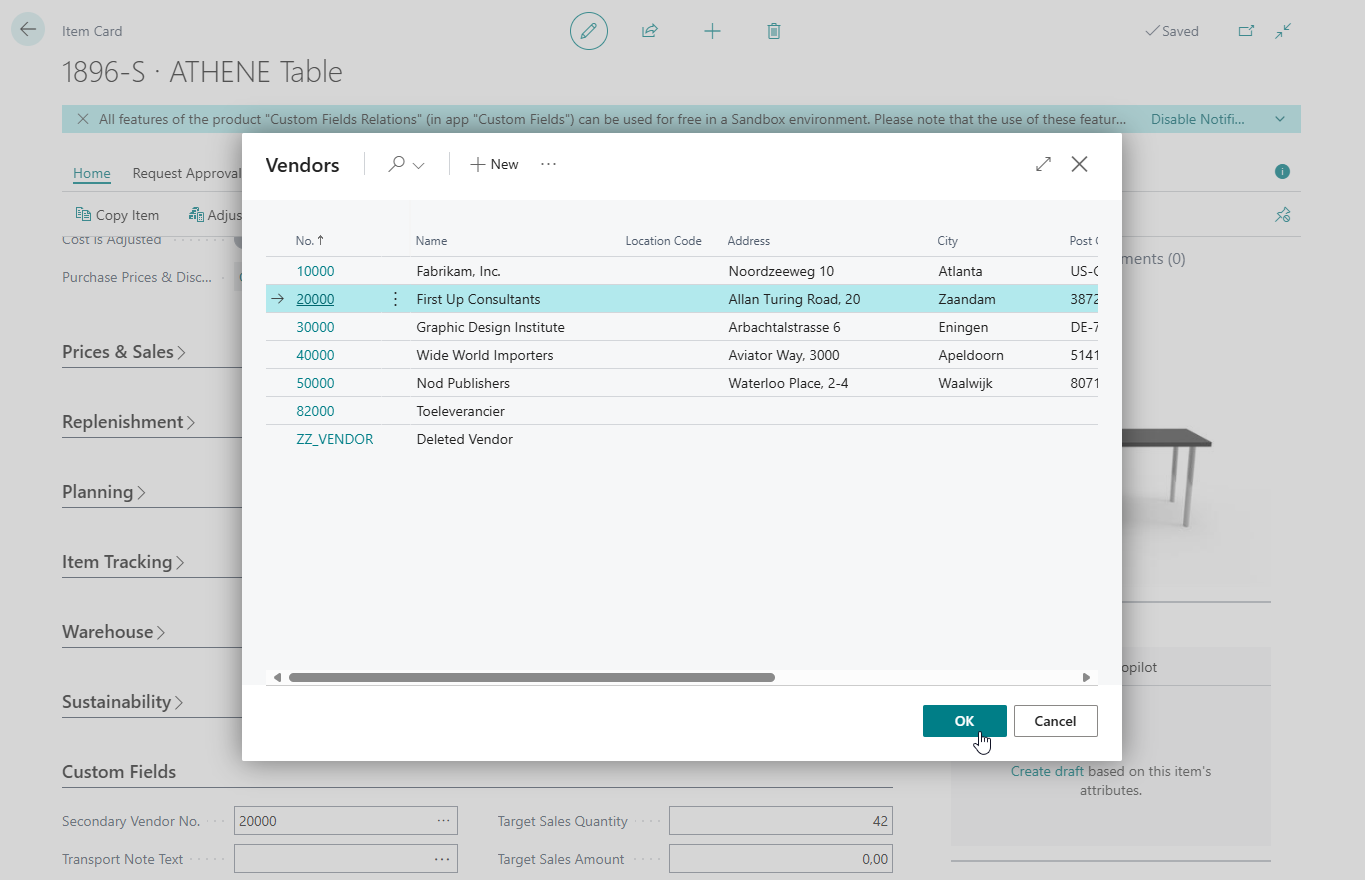This screenshot has height=880, width=1365.
Task: Open row actions menu for vendor 20000
Action: pyautogui.click(x=395, y=299)
